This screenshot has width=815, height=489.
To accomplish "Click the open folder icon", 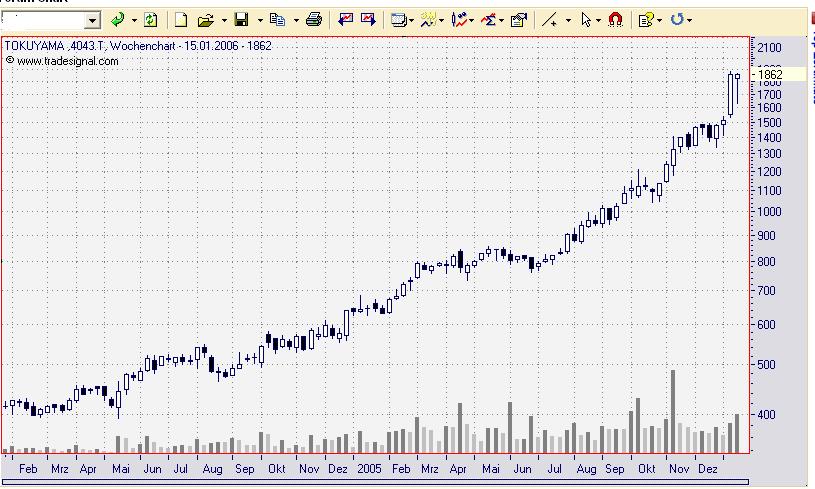I will [x=206, y=20].
